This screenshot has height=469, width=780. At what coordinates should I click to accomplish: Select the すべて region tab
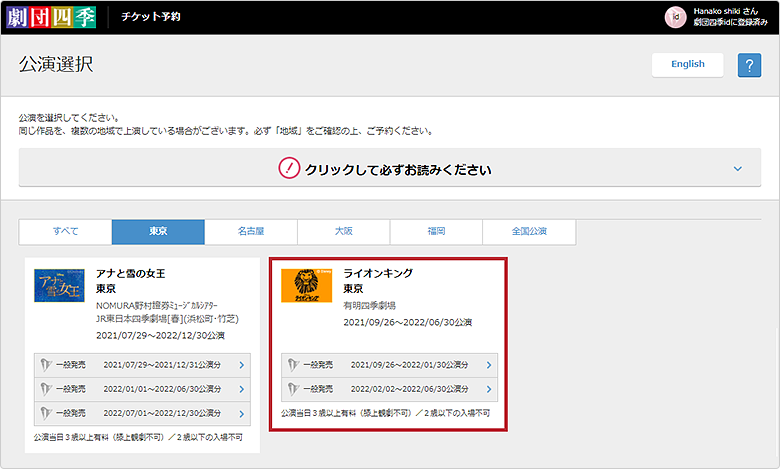coord(65,231)
